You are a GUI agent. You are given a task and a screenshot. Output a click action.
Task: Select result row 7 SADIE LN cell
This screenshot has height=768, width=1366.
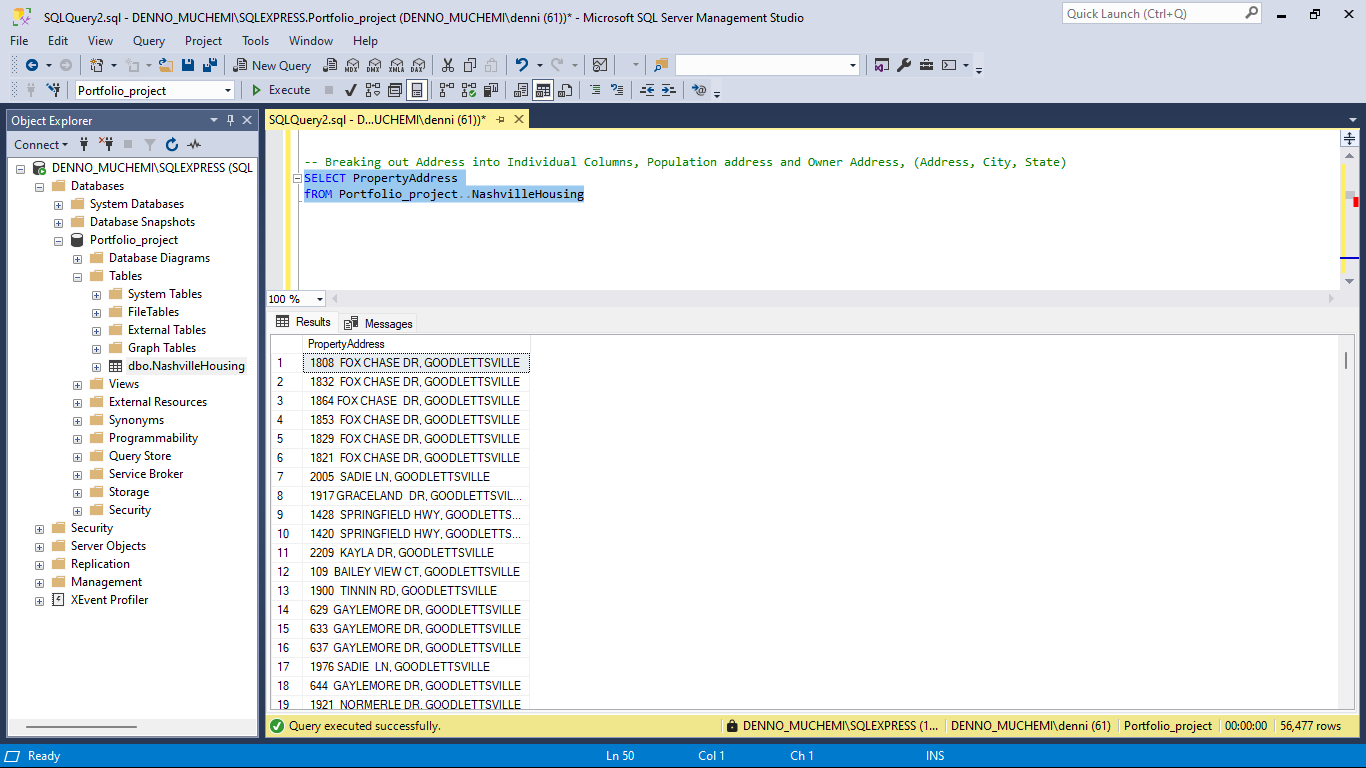[416, 477]
